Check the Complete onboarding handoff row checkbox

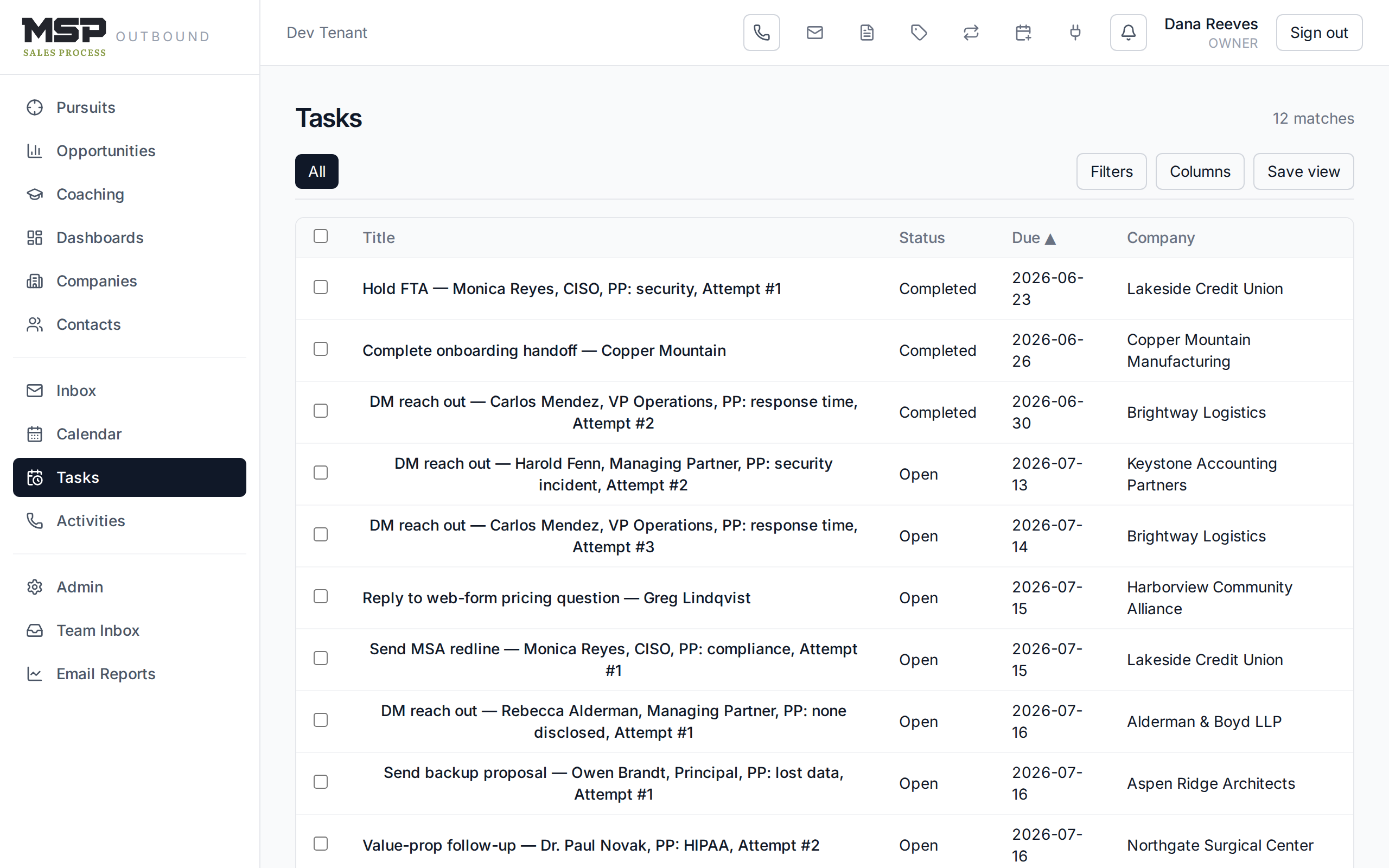[x=321, y=349]
